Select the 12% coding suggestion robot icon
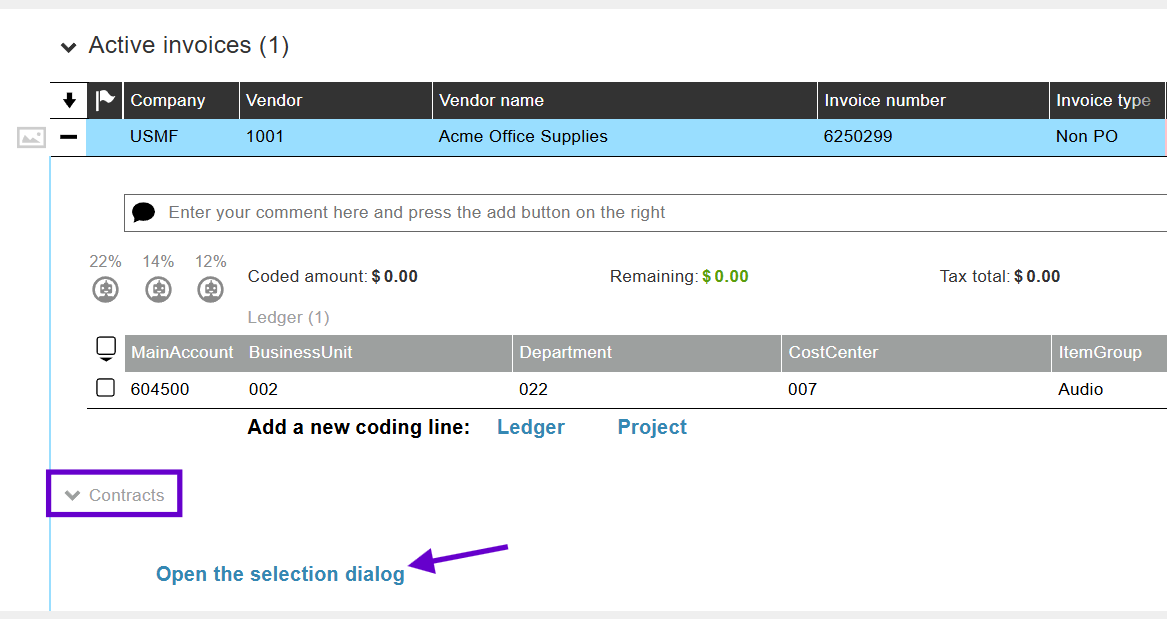 [211, 289]
